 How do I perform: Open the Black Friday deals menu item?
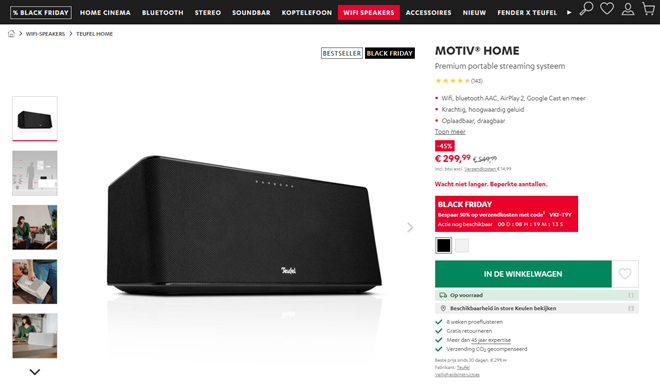41,13
